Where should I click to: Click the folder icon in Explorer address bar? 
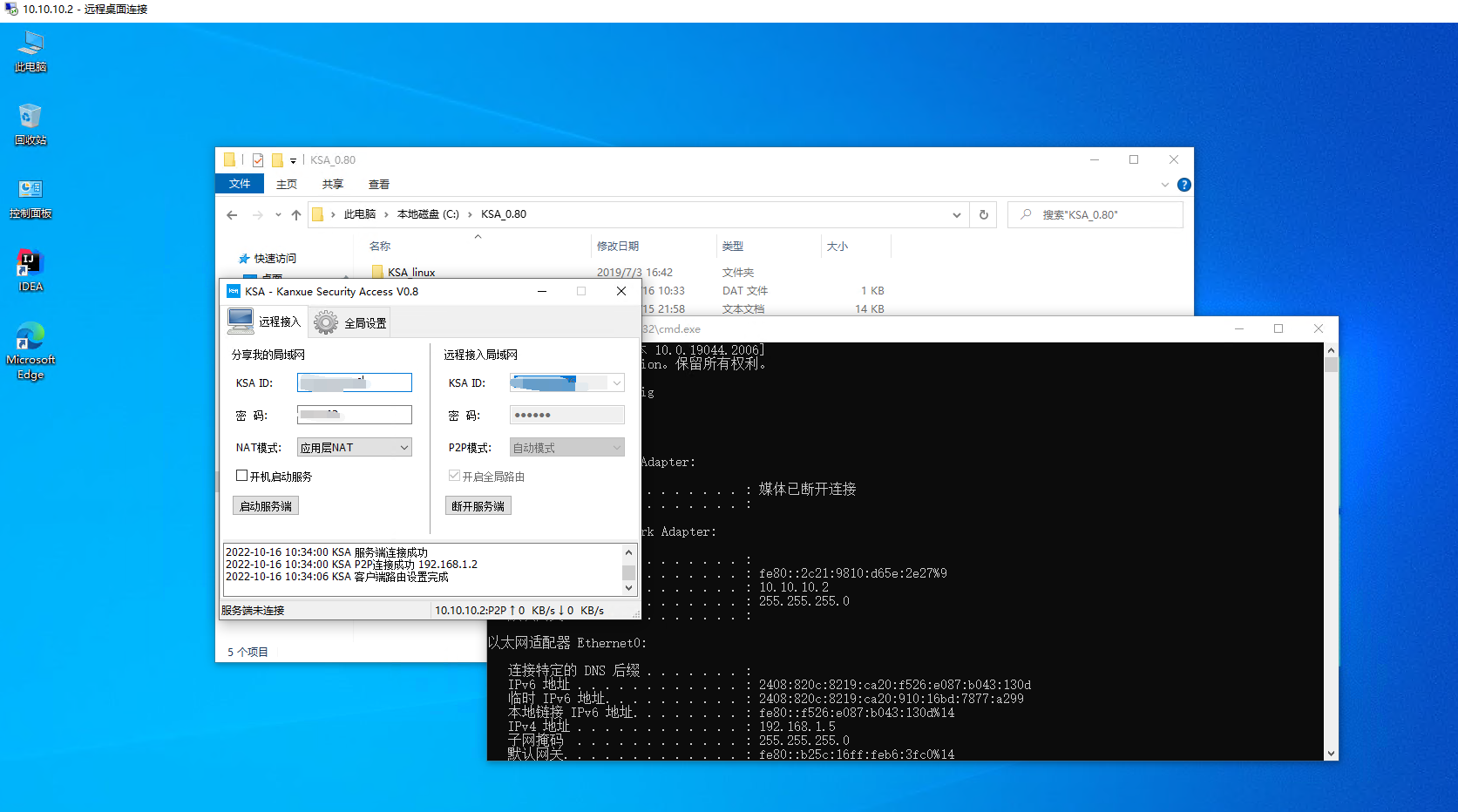coord(318,214)
